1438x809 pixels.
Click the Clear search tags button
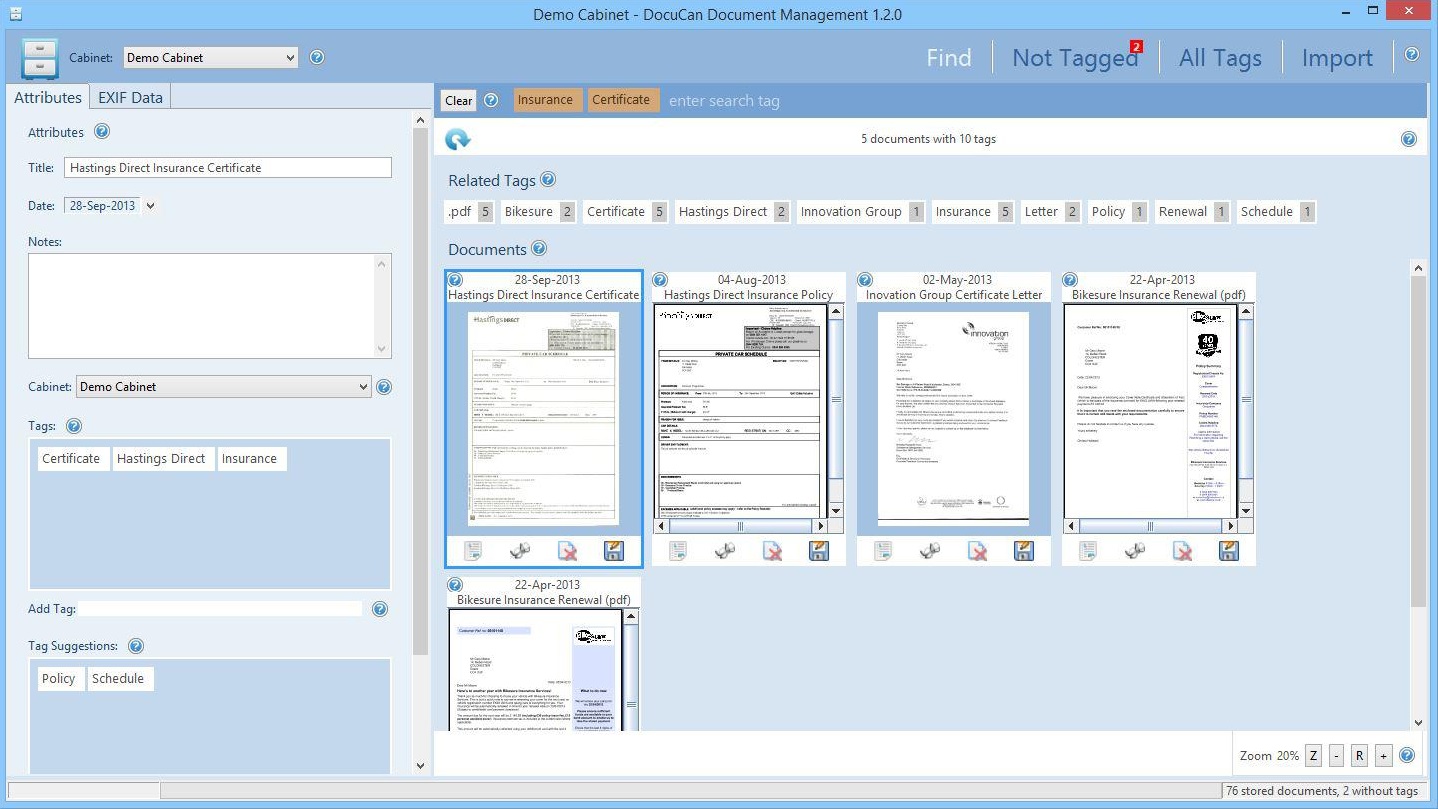coord(459,100)
